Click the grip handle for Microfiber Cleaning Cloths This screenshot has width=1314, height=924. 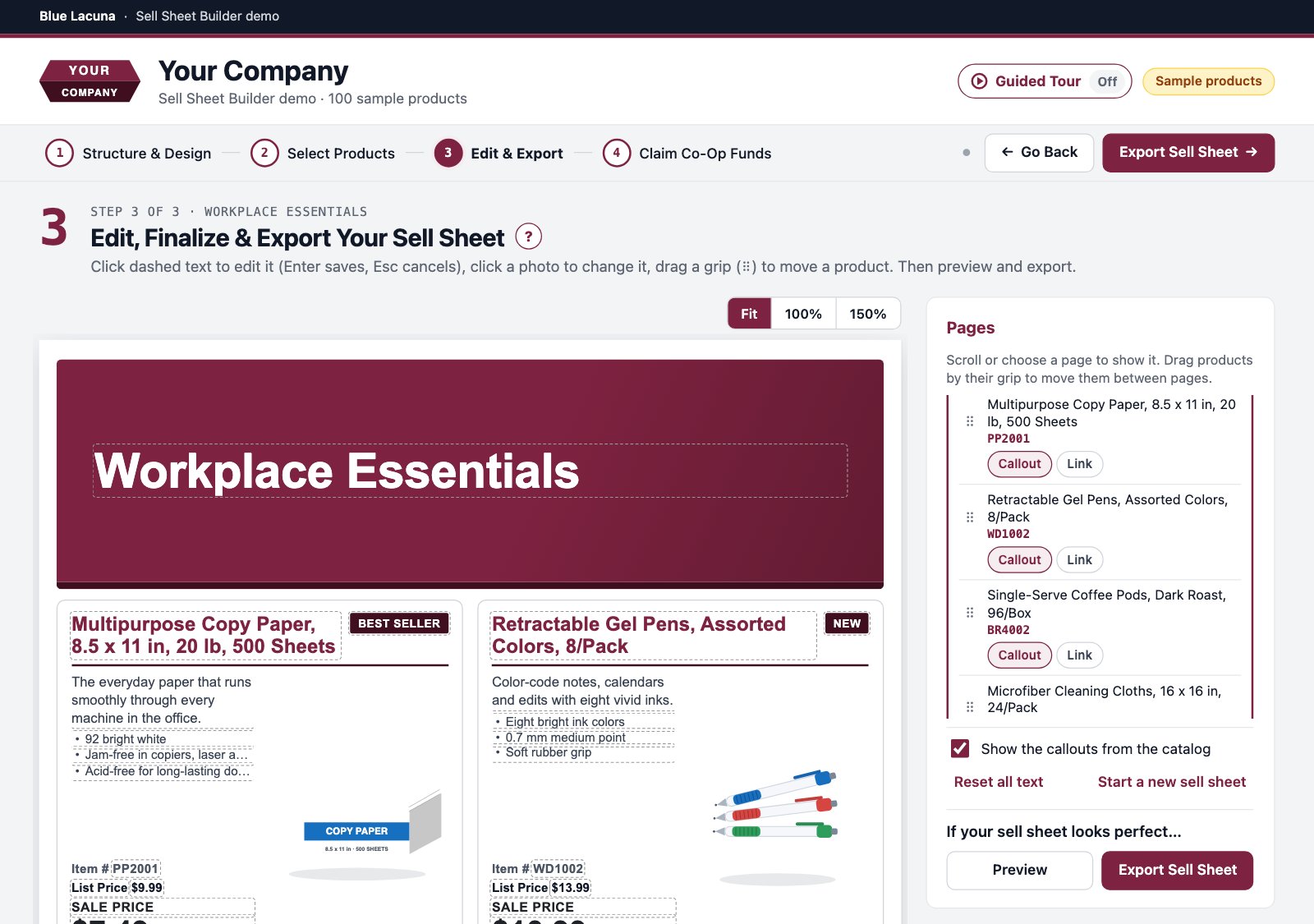pos(970,707)
